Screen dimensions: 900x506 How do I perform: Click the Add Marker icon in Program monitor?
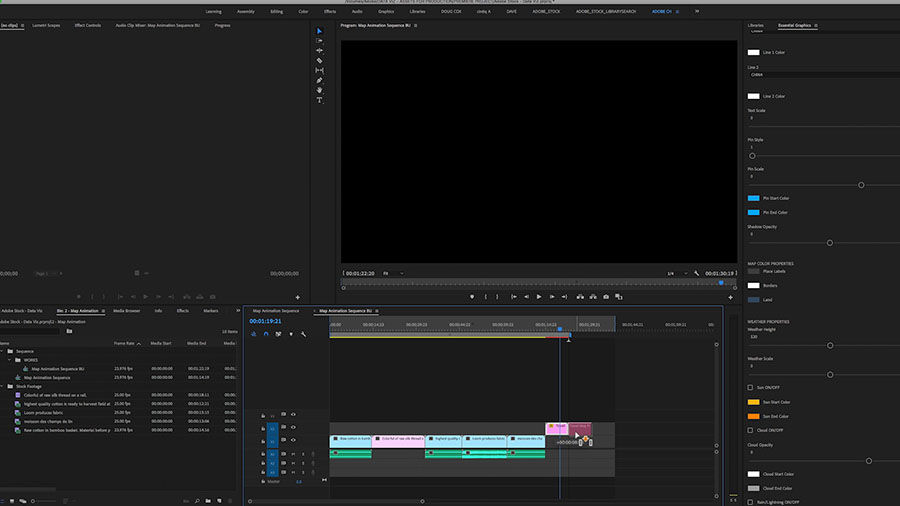click(472, 296)
